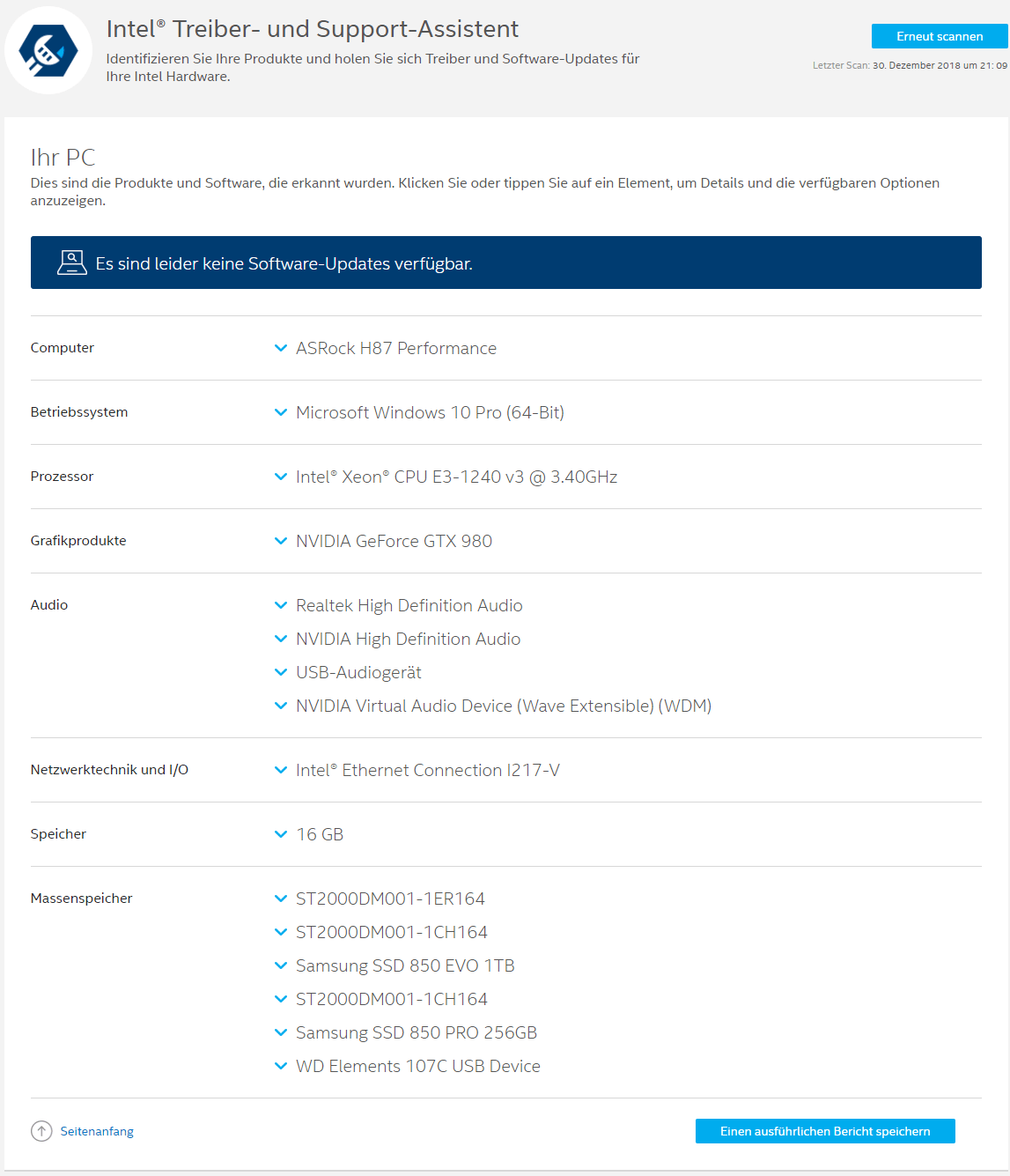Click the laptop icon in the blue banner

(x=71, y=263)
